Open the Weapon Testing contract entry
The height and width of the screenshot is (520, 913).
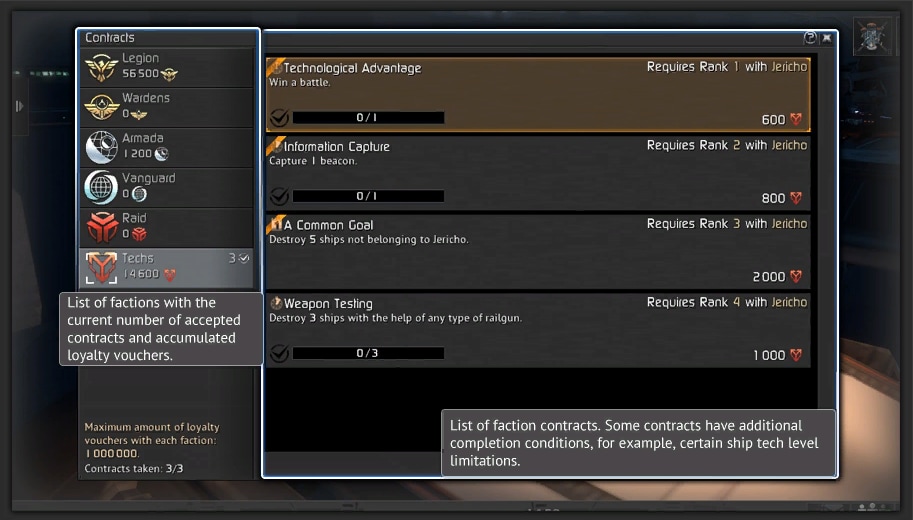pos(537,329)
